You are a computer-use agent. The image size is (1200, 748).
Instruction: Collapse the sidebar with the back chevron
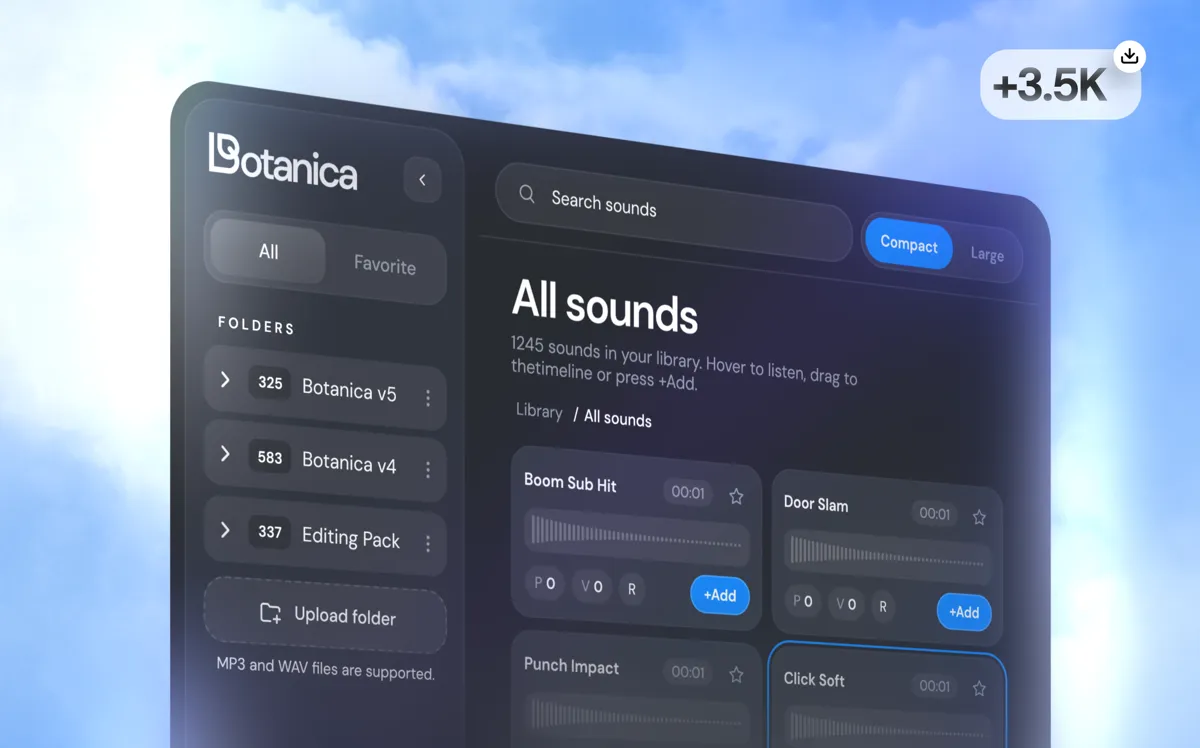pos(422,180)
